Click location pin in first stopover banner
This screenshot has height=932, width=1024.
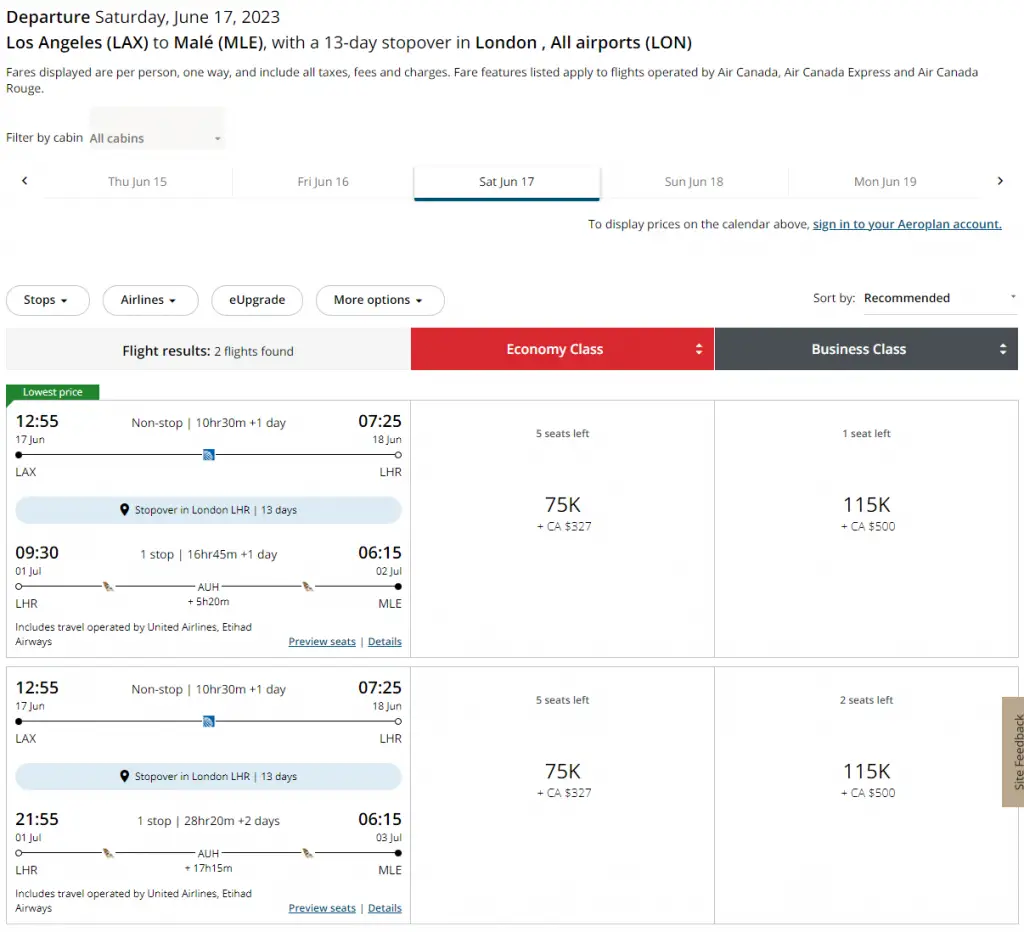[124, 510]
